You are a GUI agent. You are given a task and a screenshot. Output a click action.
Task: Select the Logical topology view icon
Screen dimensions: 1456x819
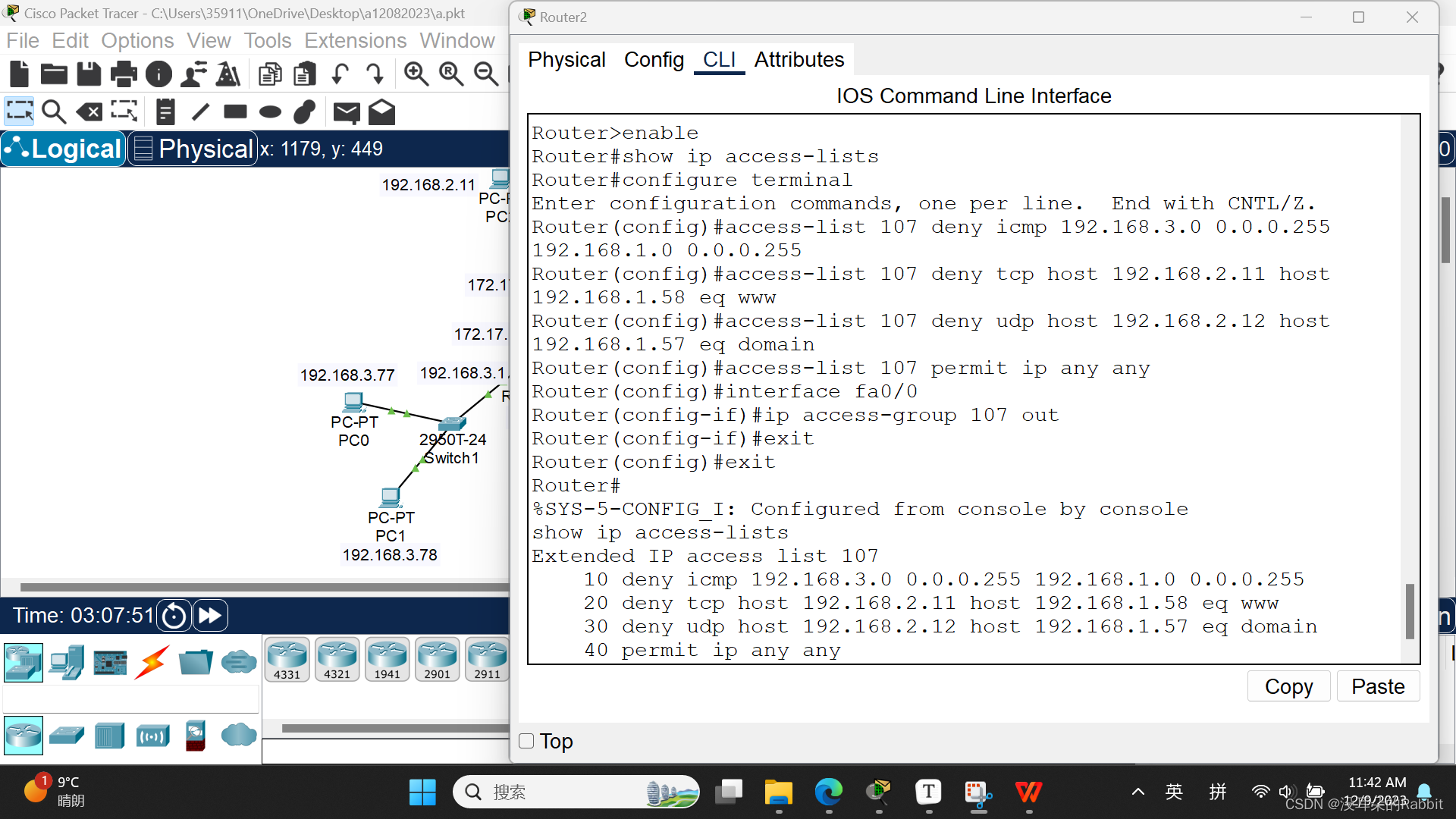coord(64,148)
